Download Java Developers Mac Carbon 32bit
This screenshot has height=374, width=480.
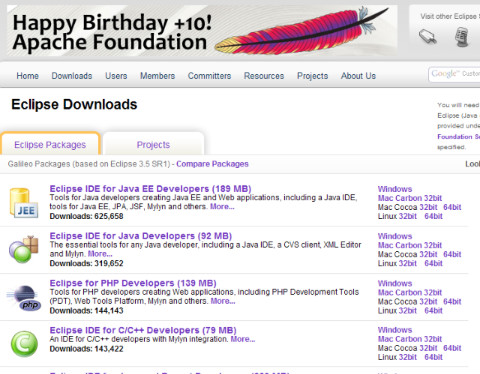tap(410, 245)
